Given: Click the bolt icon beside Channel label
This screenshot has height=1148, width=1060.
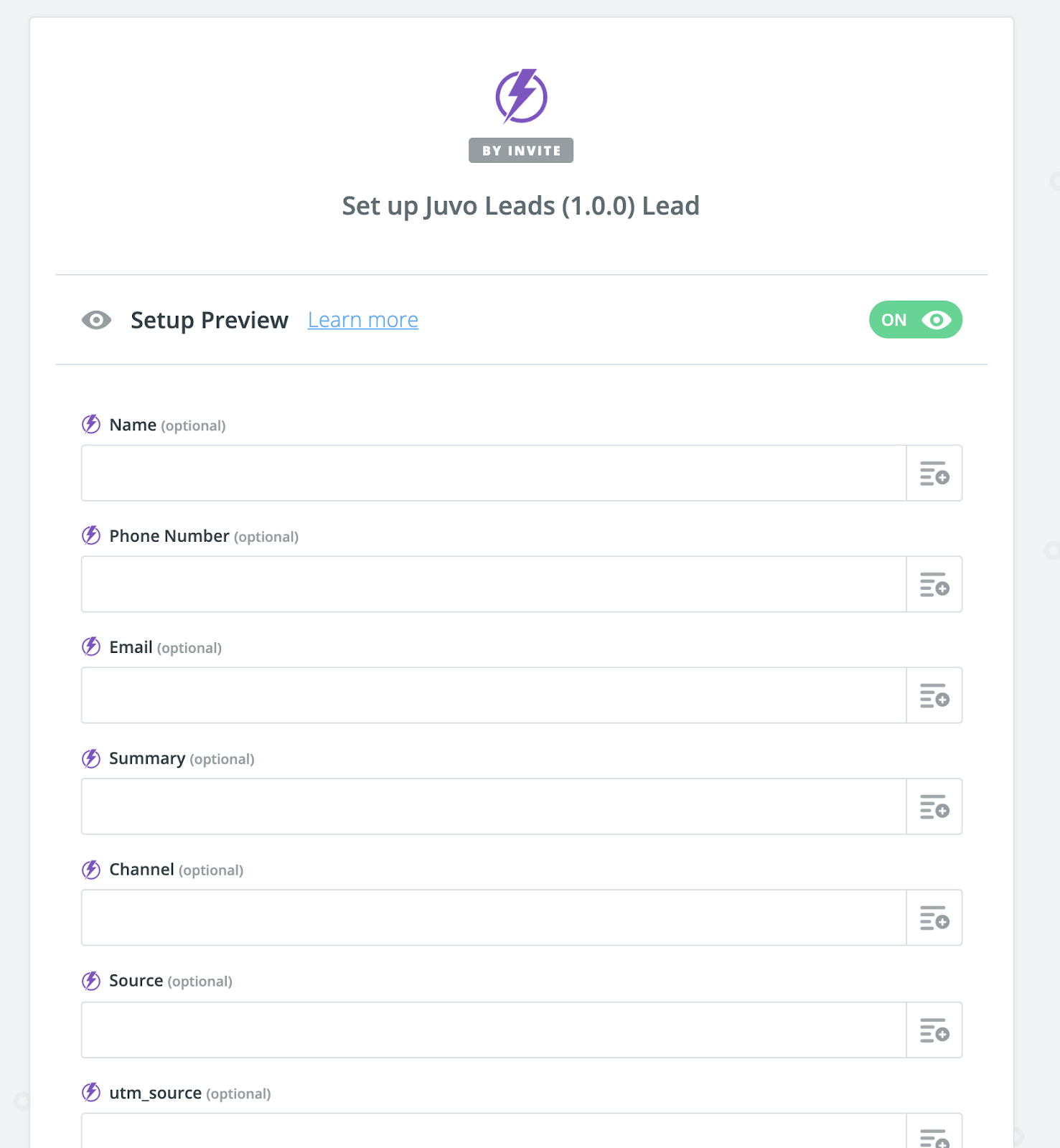Looking at the screenshot, I should click(x=91, y=870).
